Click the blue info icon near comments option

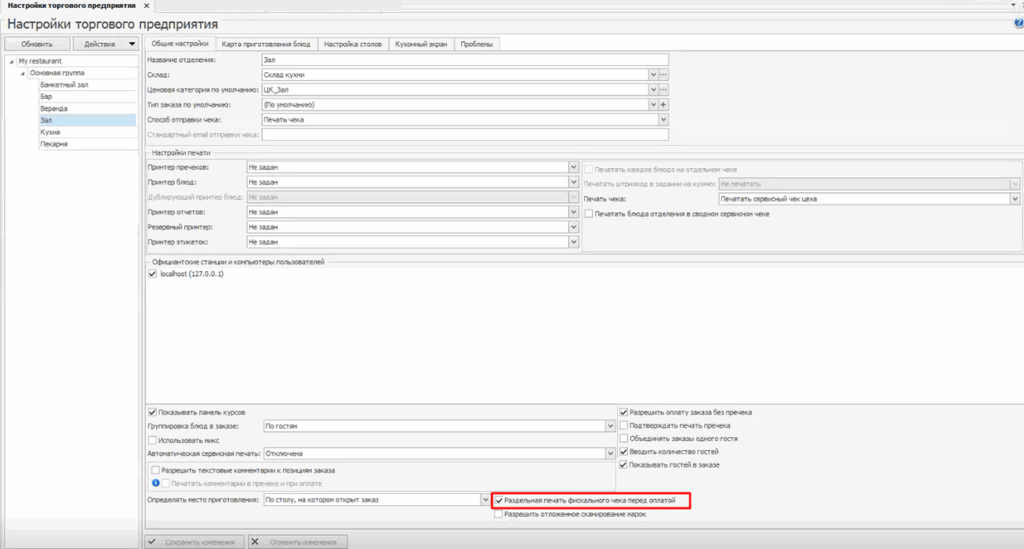click(156, 483)
